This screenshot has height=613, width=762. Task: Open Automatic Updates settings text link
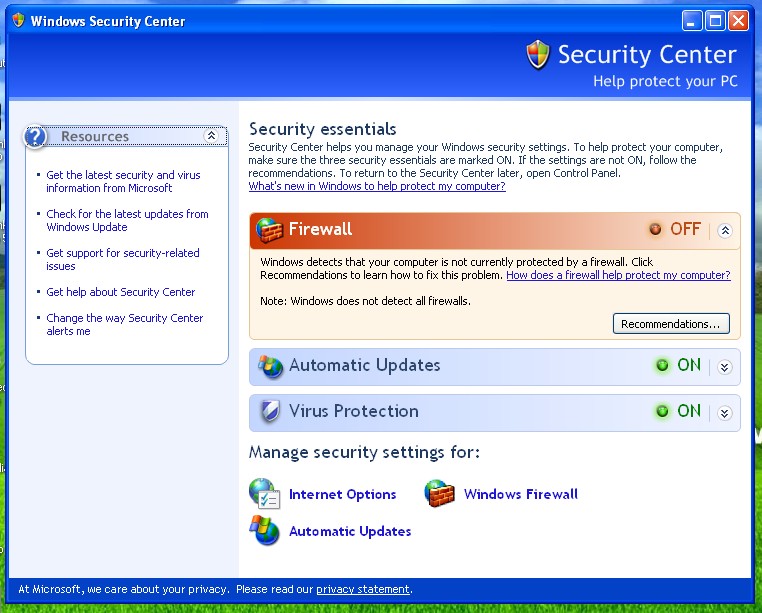[350, 531]
